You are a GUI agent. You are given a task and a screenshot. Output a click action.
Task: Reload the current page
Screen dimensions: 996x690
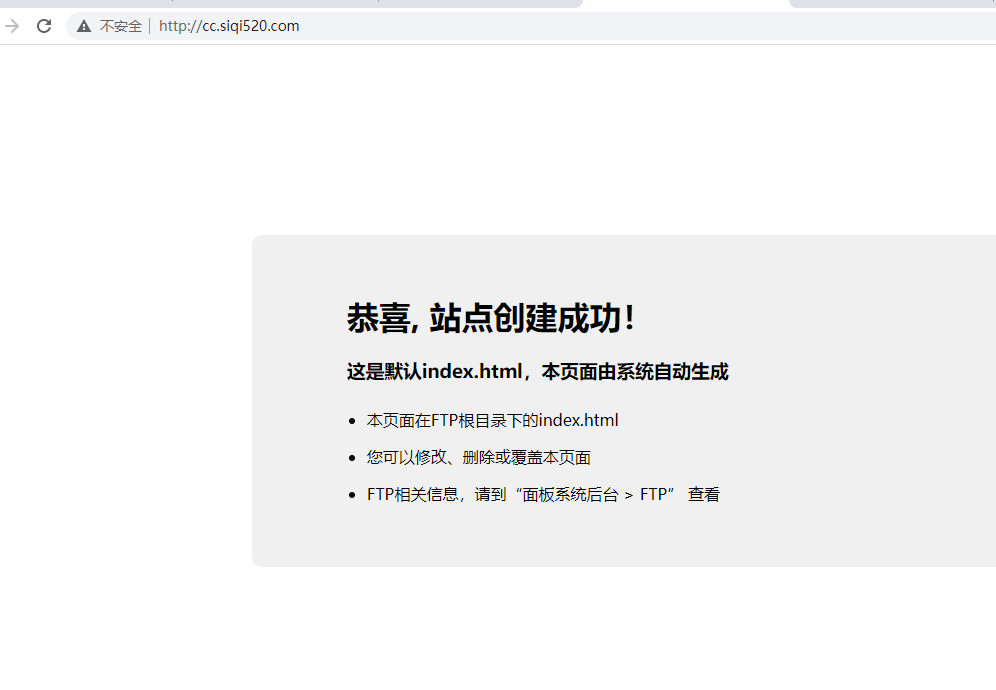[44, 26]
